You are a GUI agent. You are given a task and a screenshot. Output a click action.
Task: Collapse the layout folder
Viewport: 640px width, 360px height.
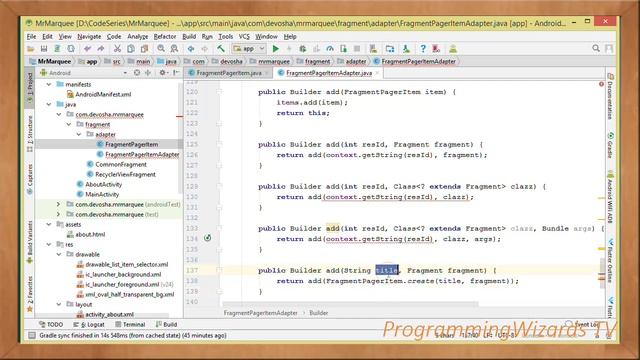(x=59, y=304)
